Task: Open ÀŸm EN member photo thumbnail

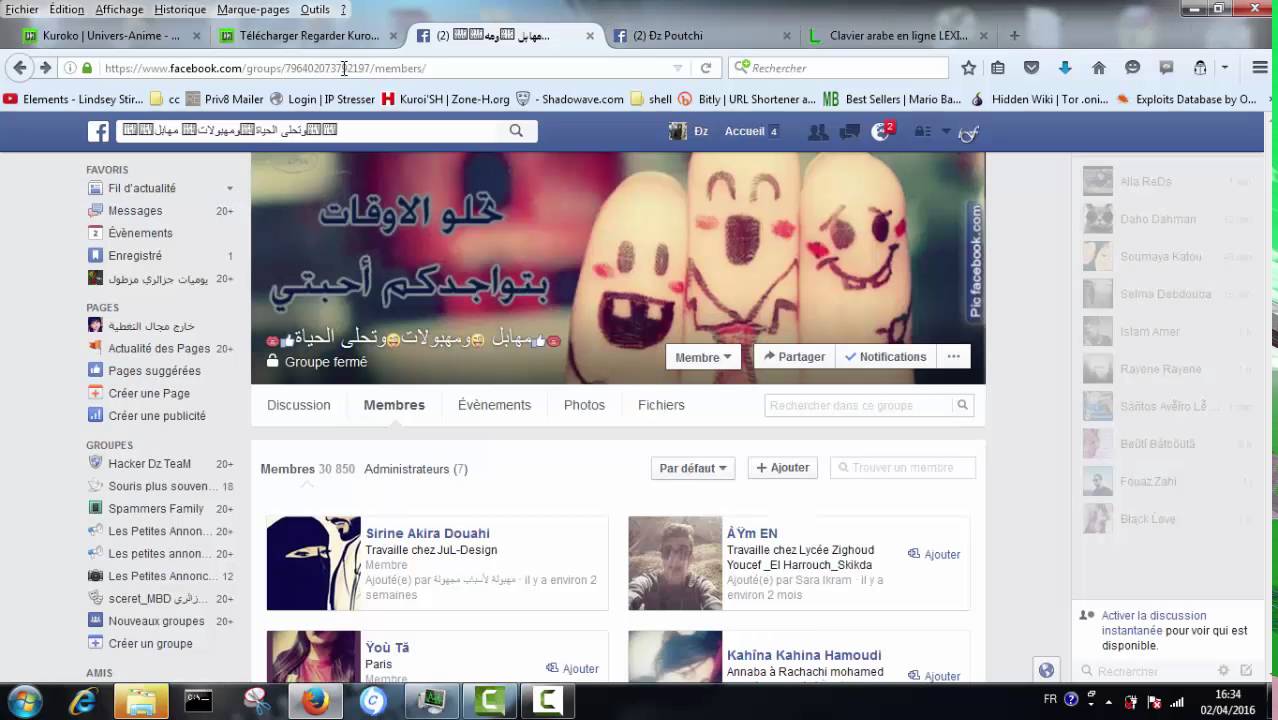Action: click(x=675, y=563)
